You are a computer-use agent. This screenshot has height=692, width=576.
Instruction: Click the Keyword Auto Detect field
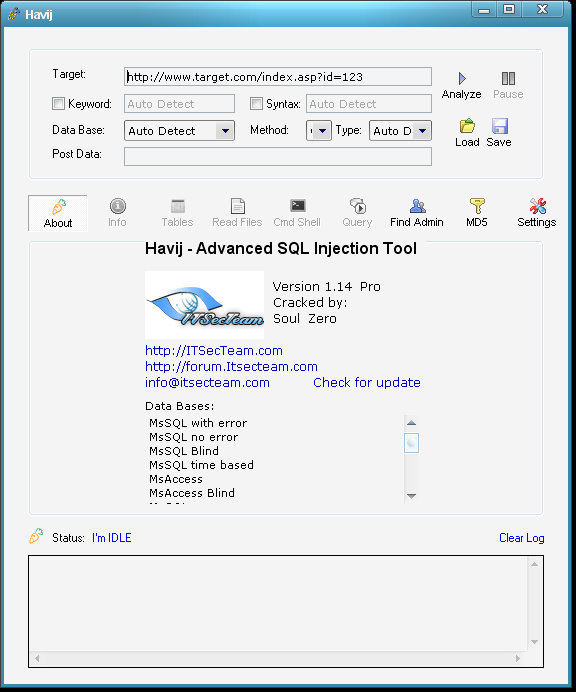pyautogui.click(x=179, y=104)
